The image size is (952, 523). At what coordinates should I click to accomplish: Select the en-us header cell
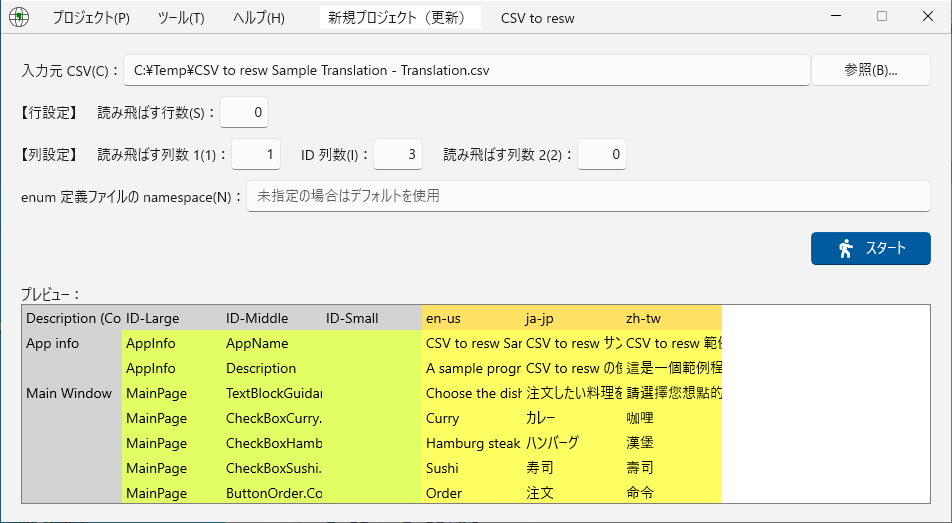[472, 318]
